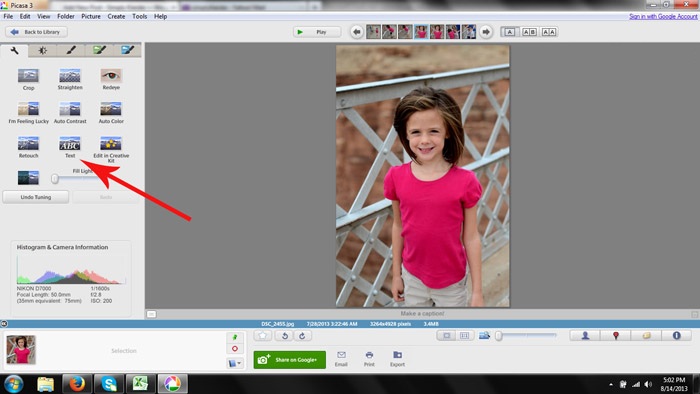This screenshot has width=700, height=394.
Task: Select last thumbnail in top filmstrip
Action: click(x=469, y=32)
